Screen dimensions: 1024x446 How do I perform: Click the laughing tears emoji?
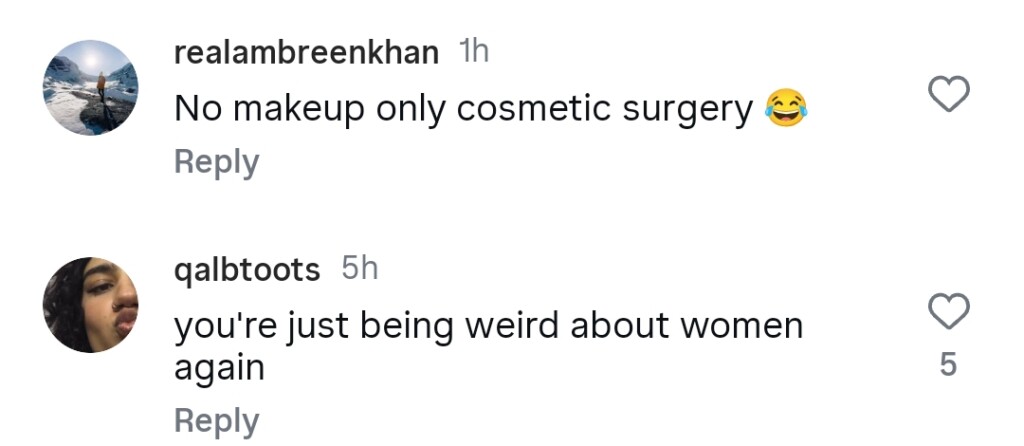click(786, 108)
